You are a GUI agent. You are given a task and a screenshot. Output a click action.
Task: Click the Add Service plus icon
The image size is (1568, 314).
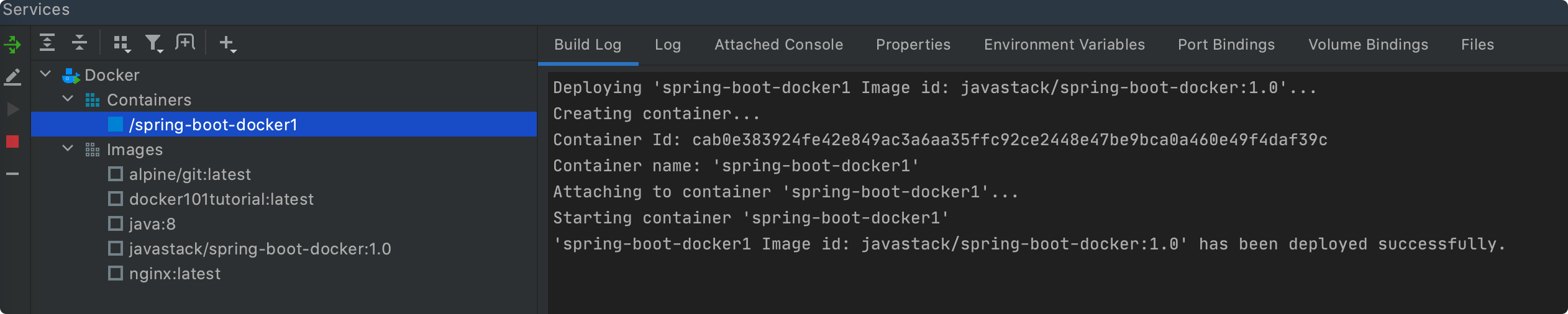coord(228,43)
